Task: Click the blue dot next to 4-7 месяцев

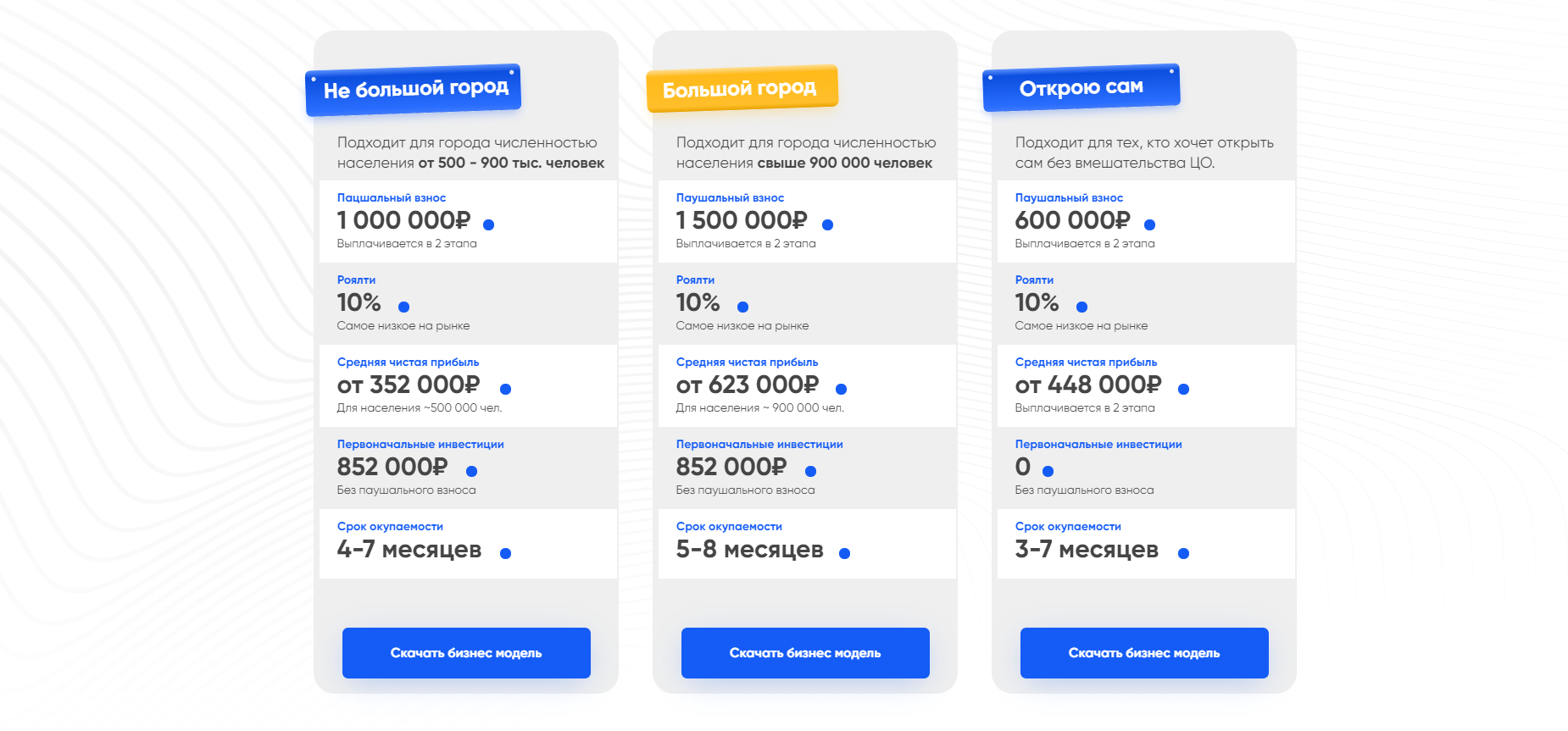Action: pyautogui.click(x=505, y=553)
